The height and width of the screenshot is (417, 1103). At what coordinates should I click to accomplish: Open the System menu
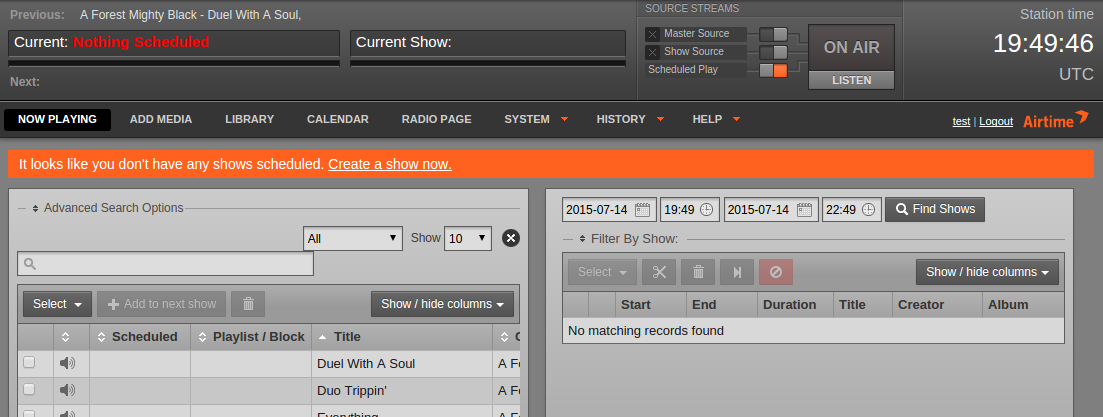tap(534, 119)
